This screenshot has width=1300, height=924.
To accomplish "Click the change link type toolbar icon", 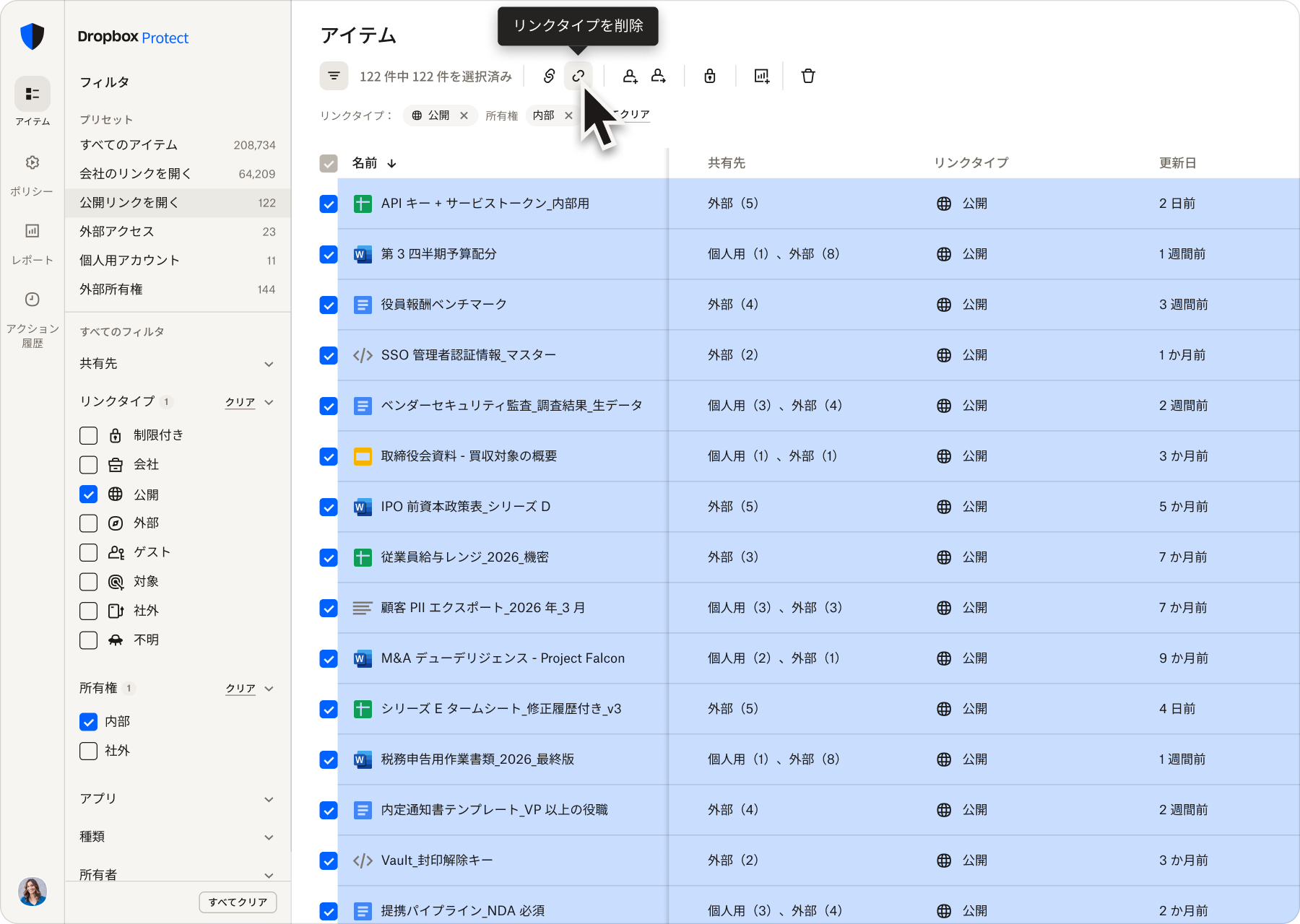I will tap(549, 76).
